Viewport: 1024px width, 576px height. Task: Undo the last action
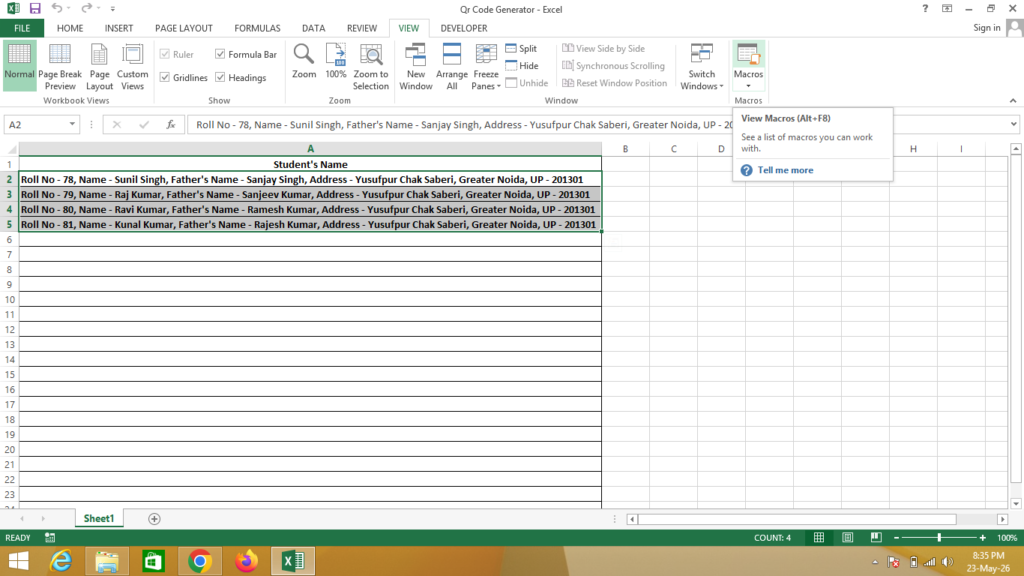57,8
